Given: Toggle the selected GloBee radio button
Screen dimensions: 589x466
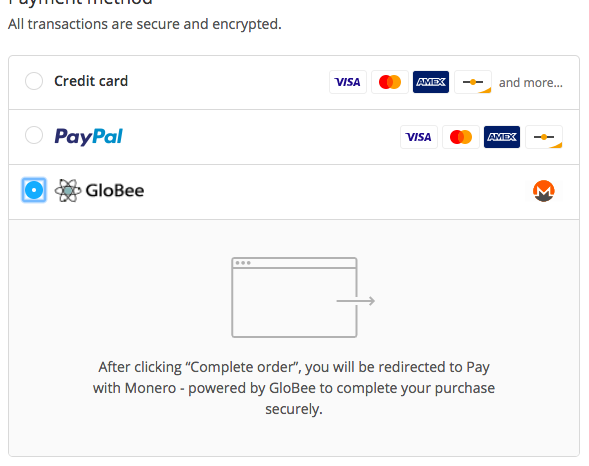Looking at the screenshot, I should pyautogui.click(x=34, y=190).
